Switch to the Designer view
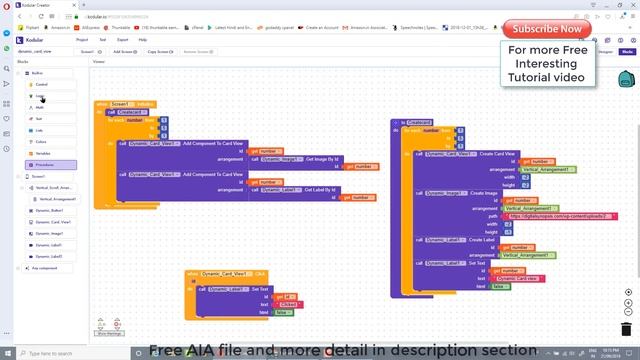 606,52
